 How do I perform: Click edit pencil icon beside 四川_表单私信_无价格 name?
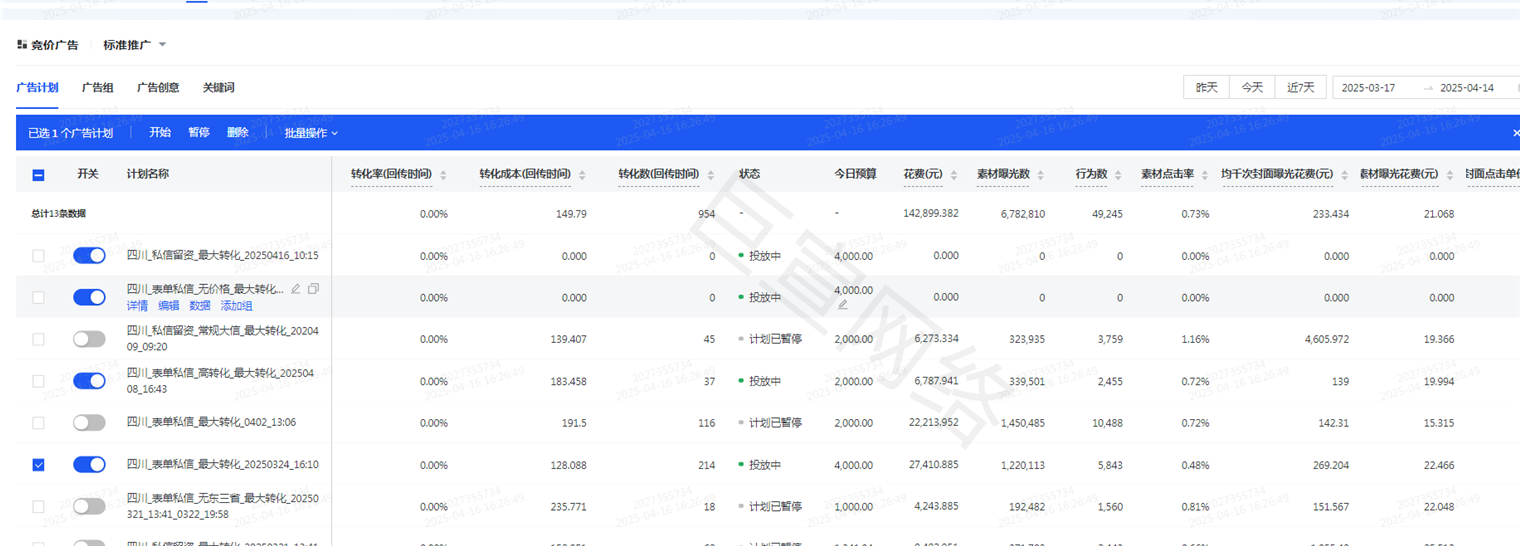pos(295,289)
